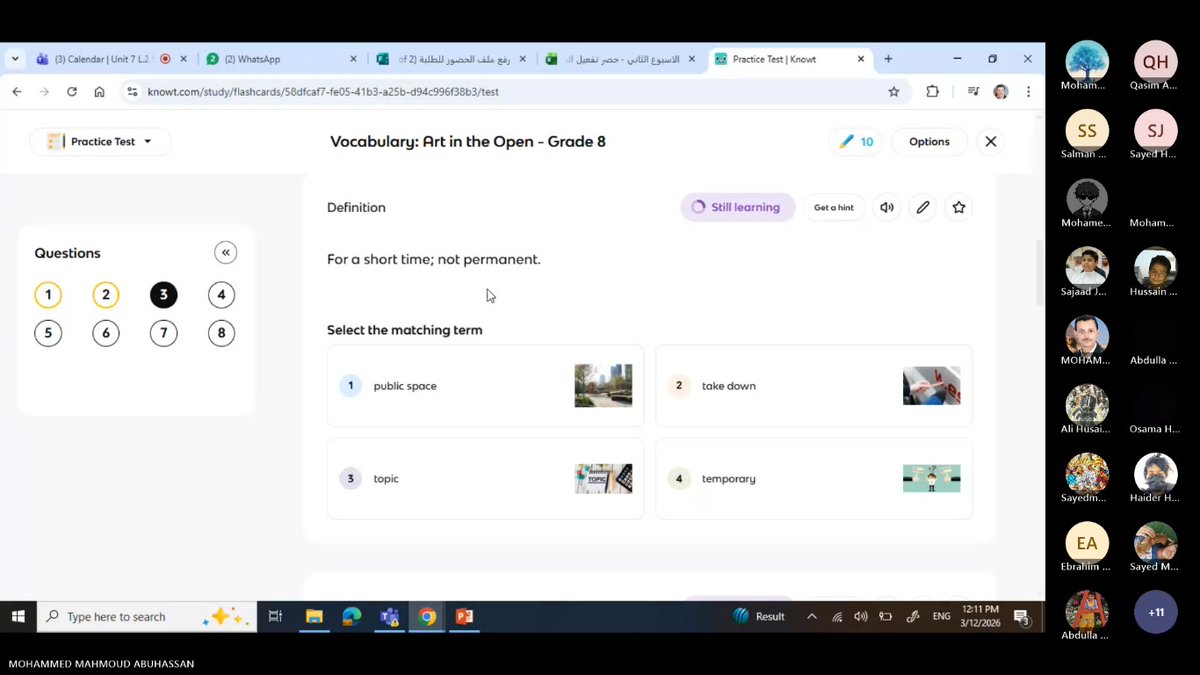This screenshot has width=1200, height=675.
Task: Collapse the Questions panel
Action: (x=225, y=252)
